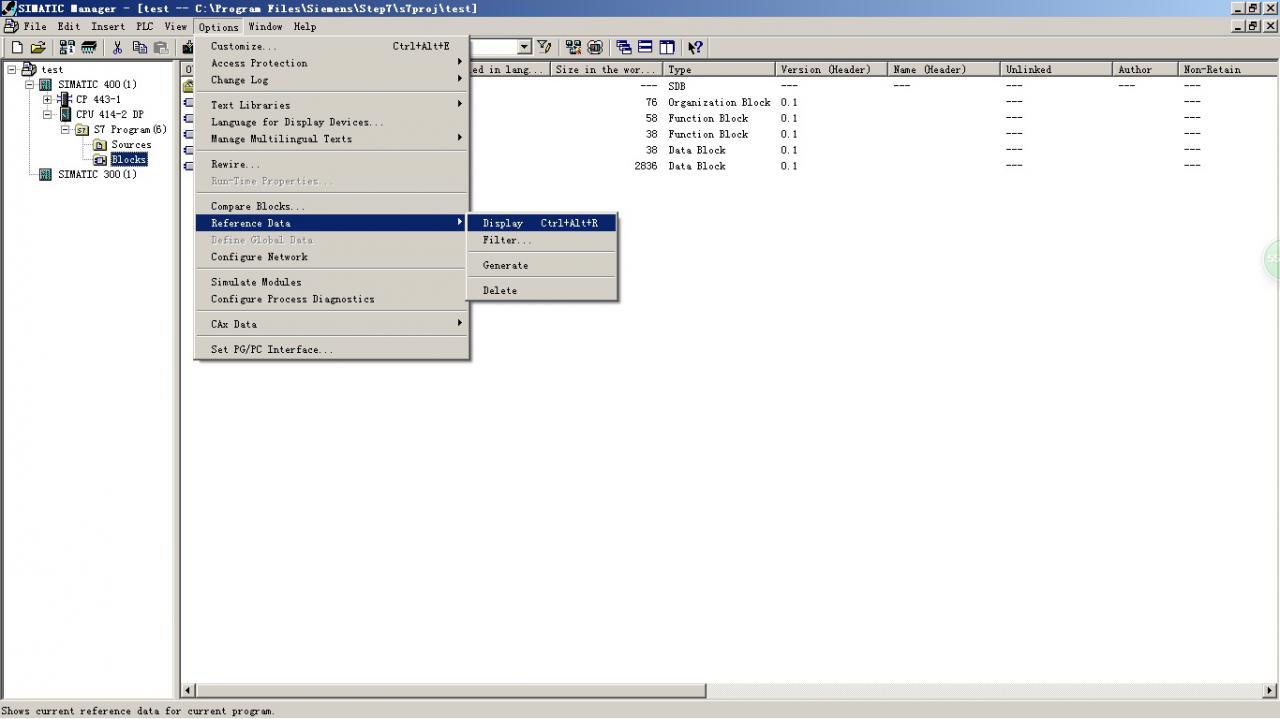Click the New Project toolbar icon

coord(17,47)
